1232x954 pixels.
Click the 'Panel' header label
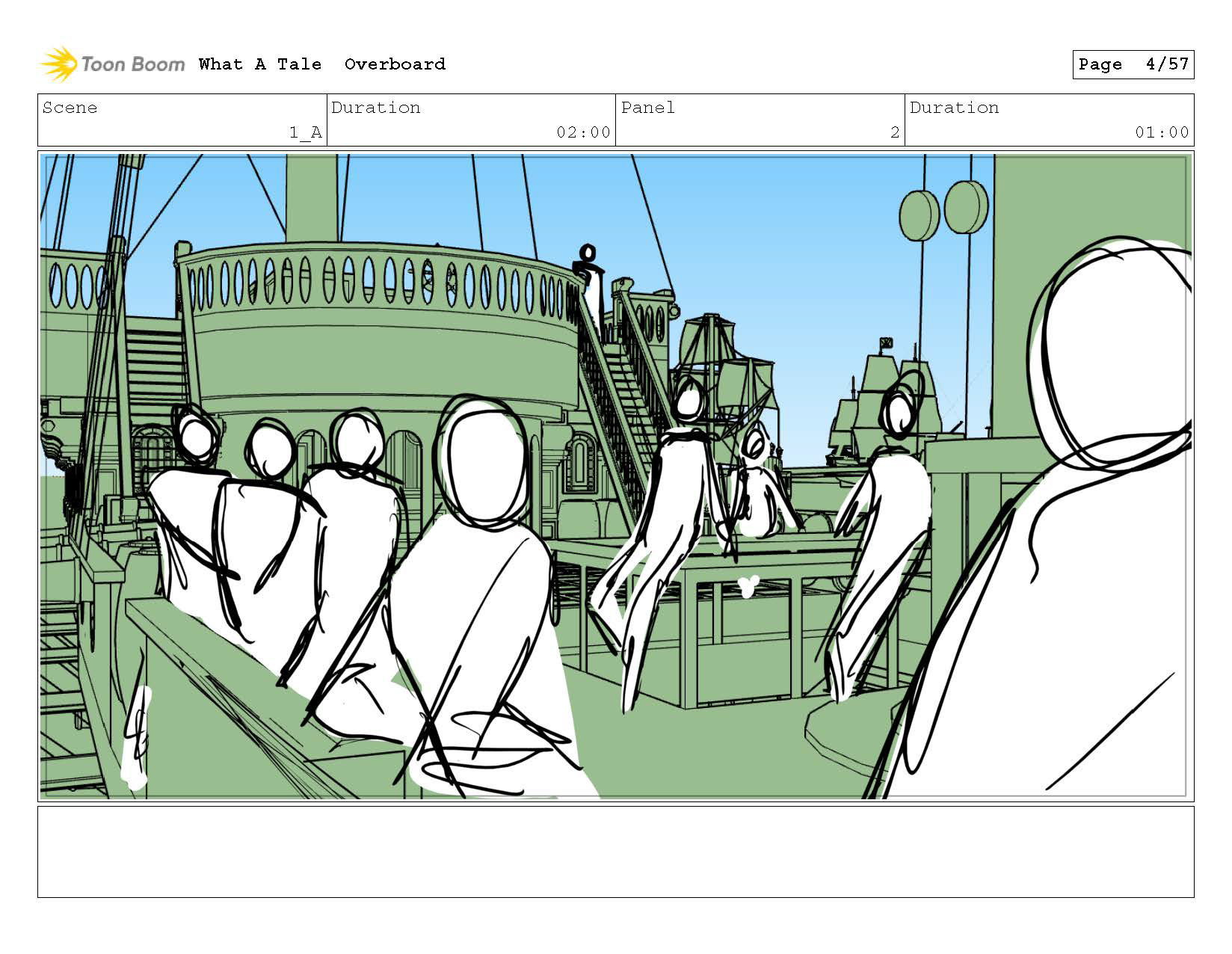click(x=648, y=108)
